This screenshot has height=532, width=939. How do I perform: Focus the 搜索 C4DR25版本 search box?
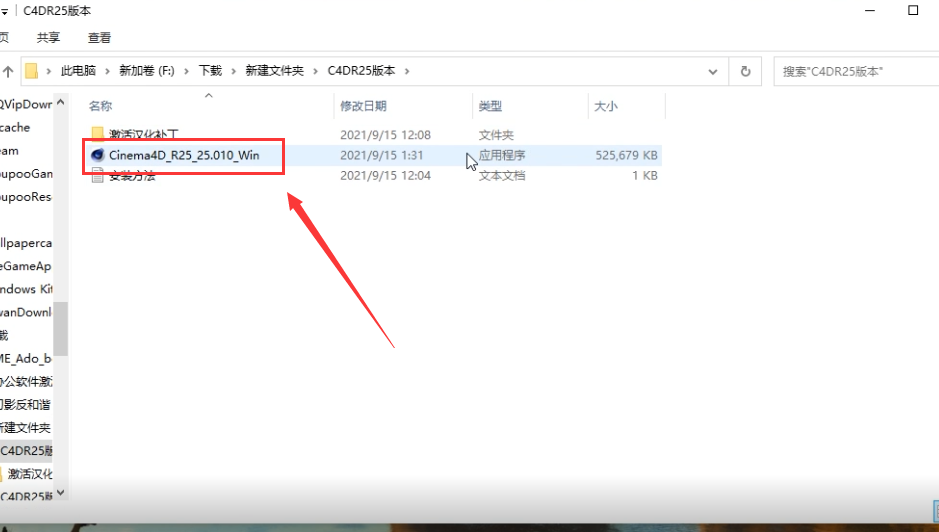coord(856,72)
